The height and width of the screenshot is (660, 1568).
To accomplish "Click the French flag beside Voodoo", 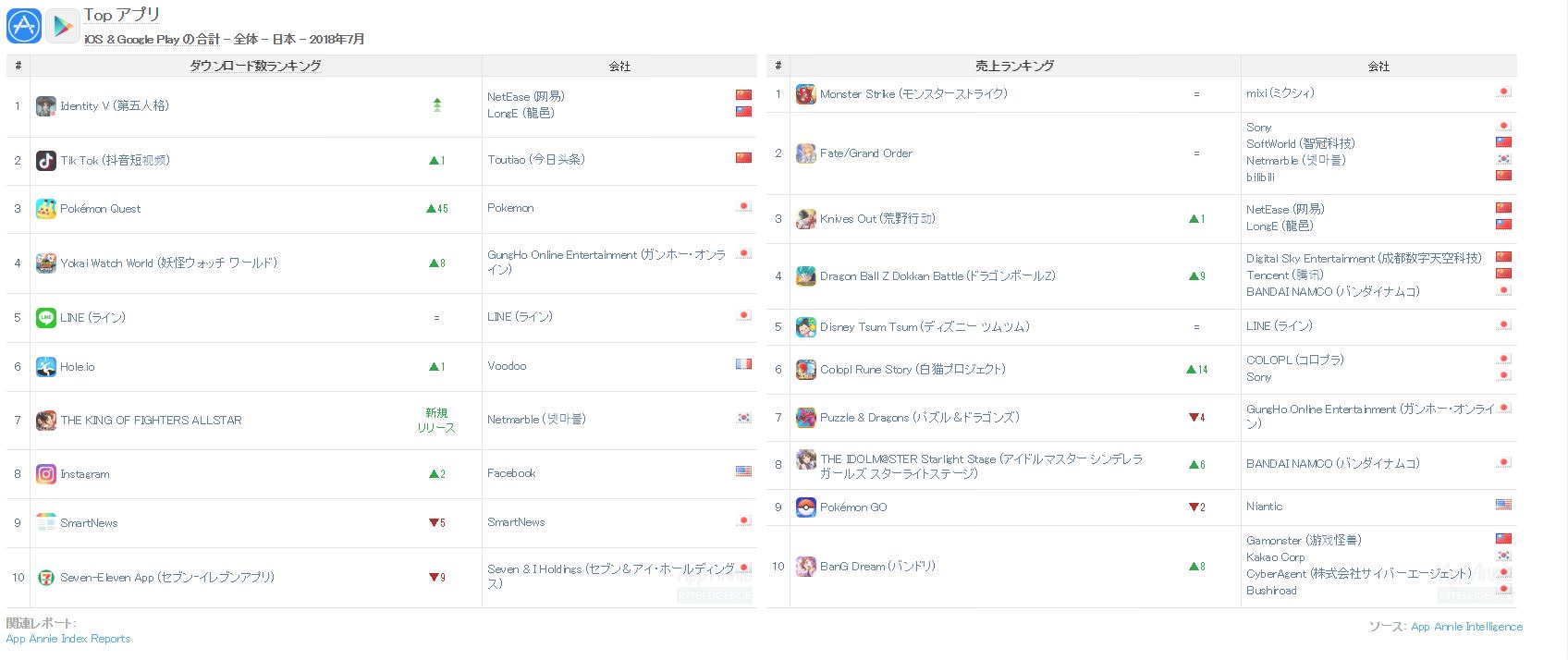I will [x=743, y=364].
